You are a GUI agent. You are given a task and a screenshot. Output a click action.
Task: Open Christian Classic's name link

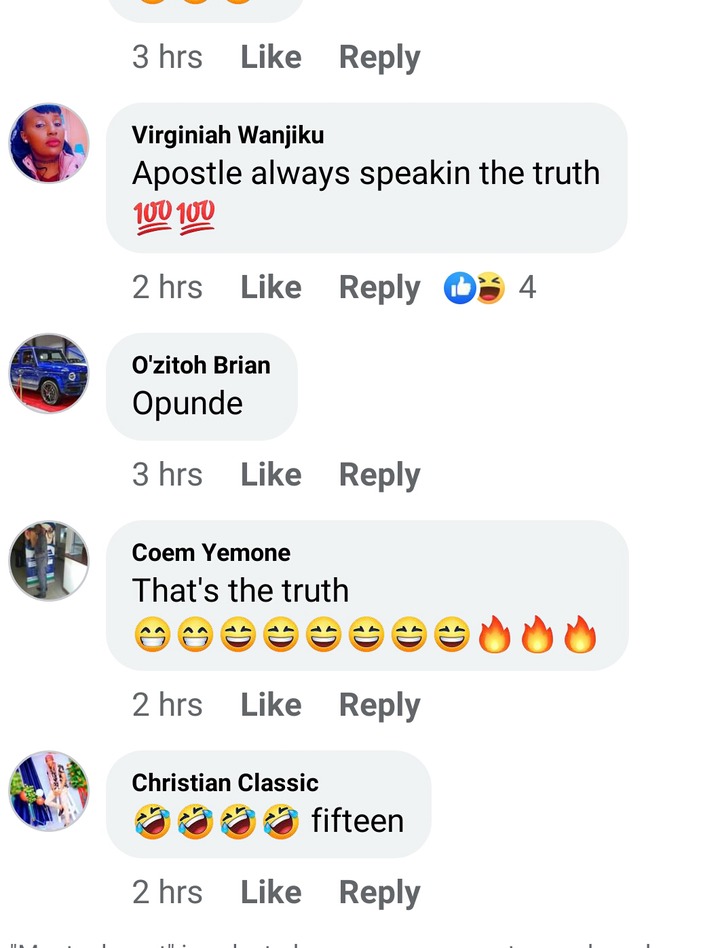pyautogui.click(x=225, y=783)
